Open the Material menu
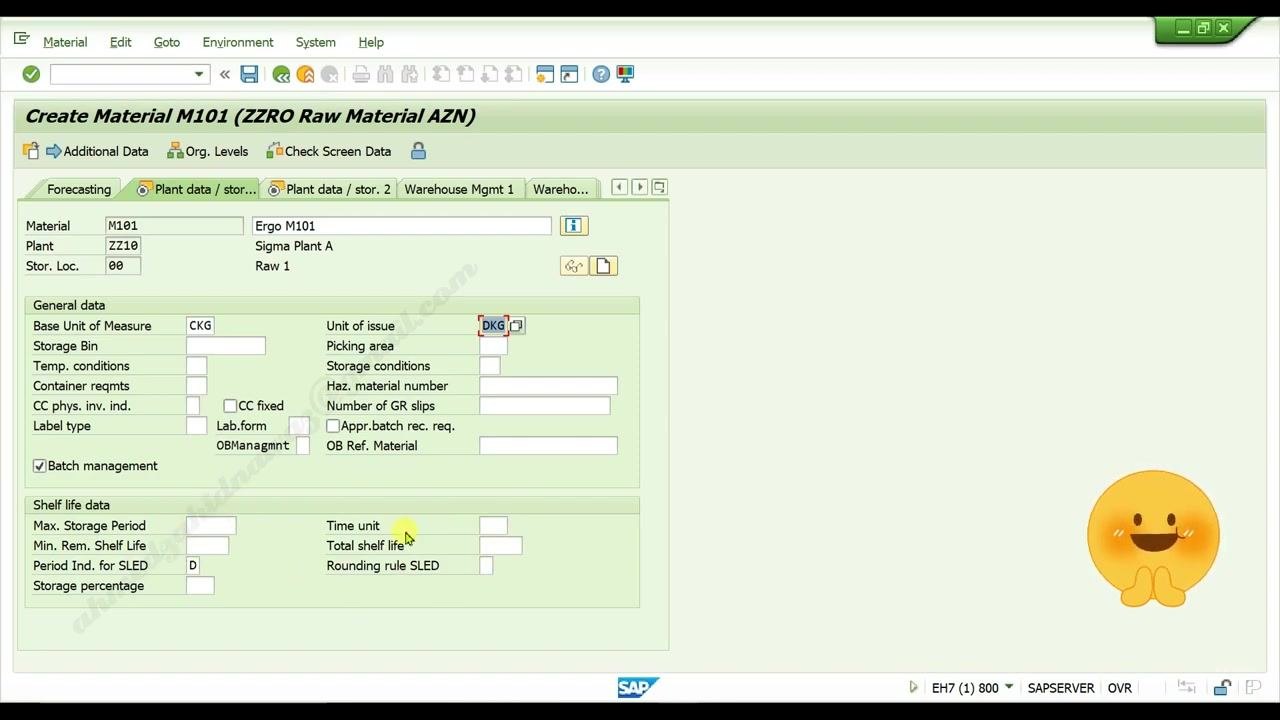This screenshot has height=720, width=1280. coord(65,42)
